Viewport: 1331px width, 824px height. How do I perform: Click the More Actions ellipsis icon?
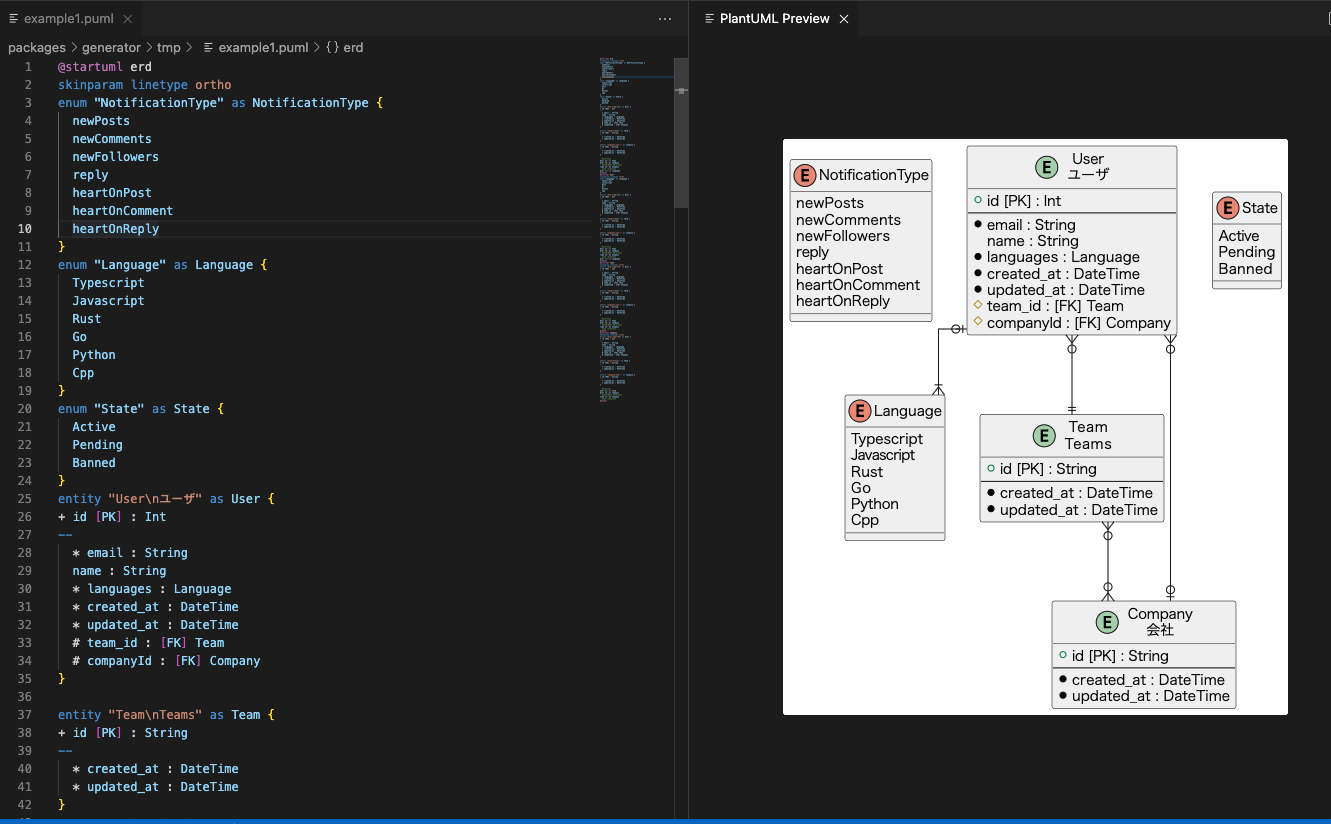click(x=665, y=19)
